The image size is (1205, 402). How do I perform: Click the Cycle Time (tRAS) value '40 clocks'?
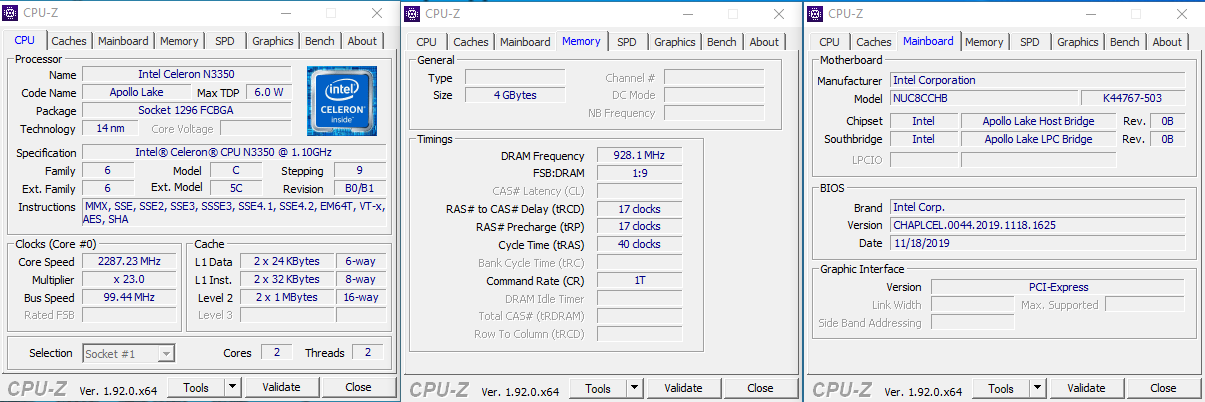pos(640,244)
